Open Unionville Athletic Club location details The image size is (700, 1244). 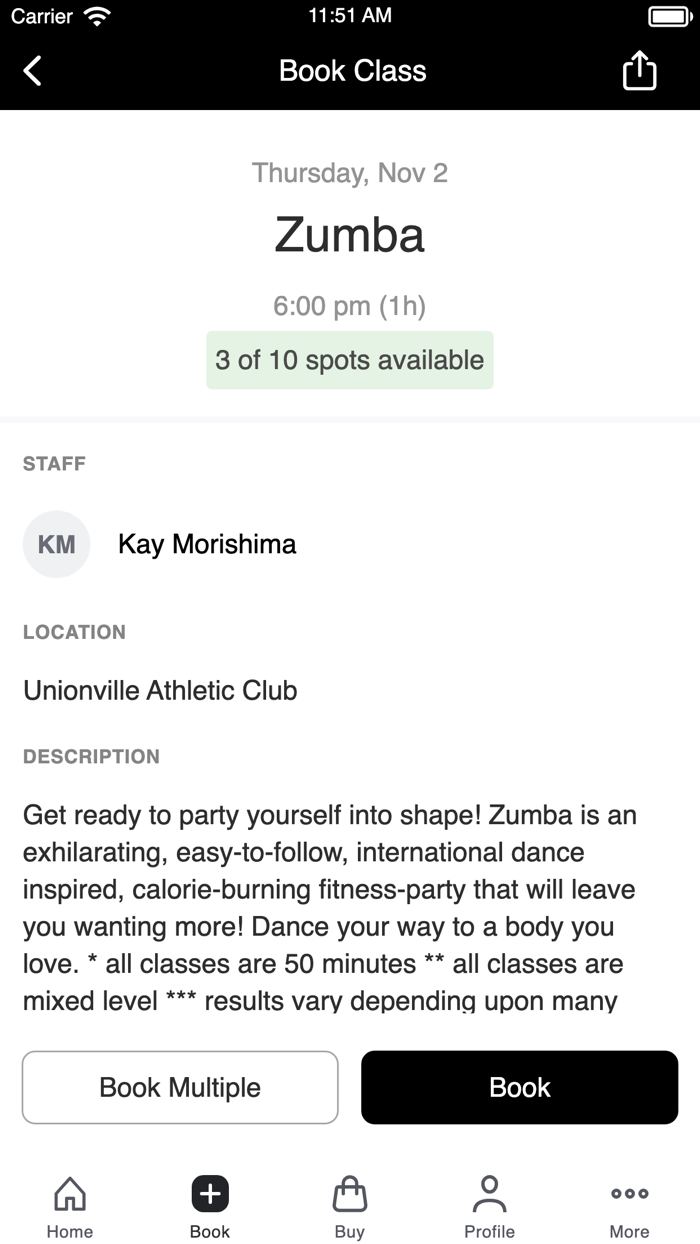[x=160, y=690]
